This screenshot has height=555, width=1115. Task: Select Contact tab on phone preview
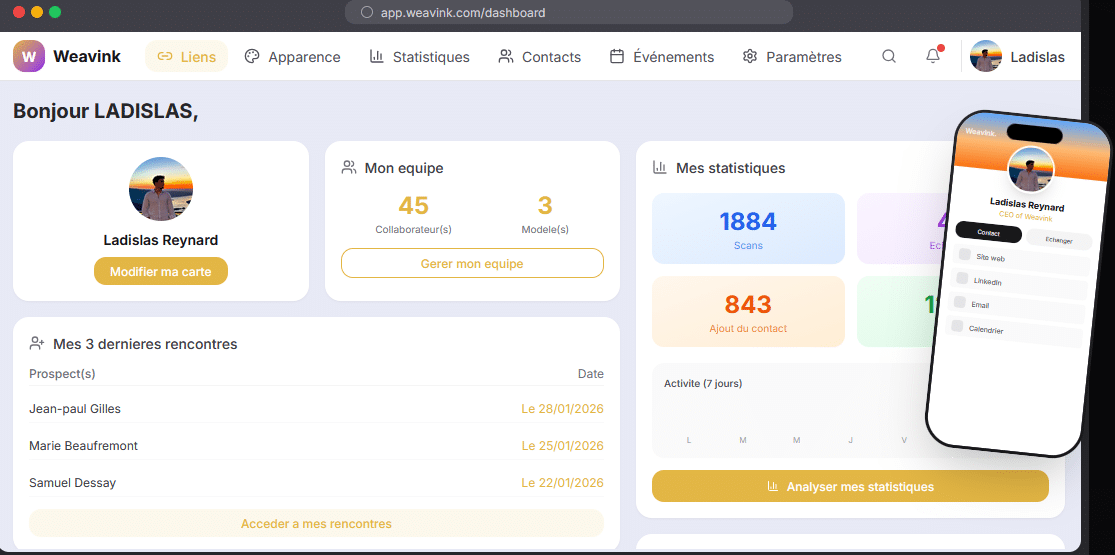click(988, 233)
